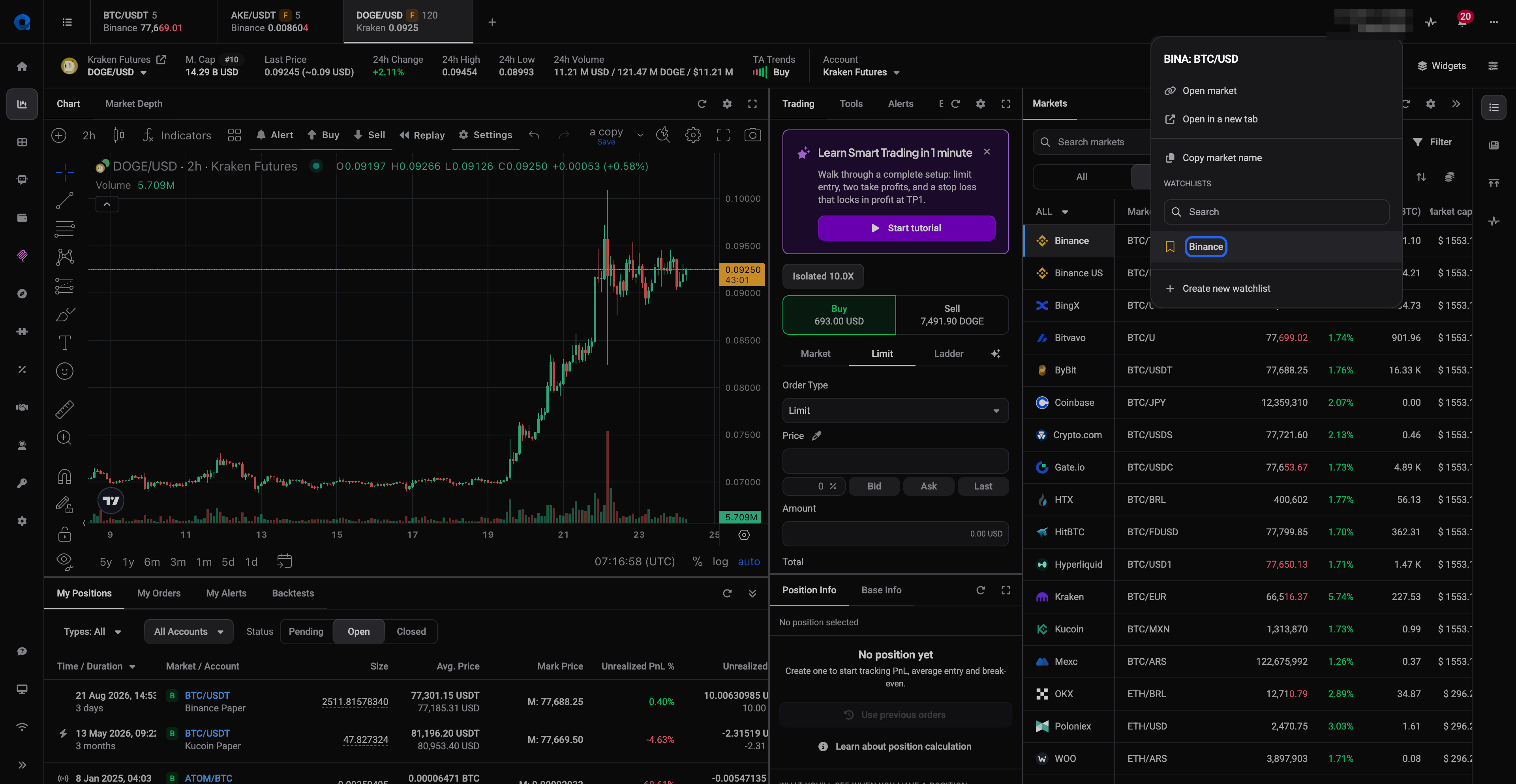The image size is (1516, 784).
Task: Open Types: All filter dropdown
Action: 92,632
